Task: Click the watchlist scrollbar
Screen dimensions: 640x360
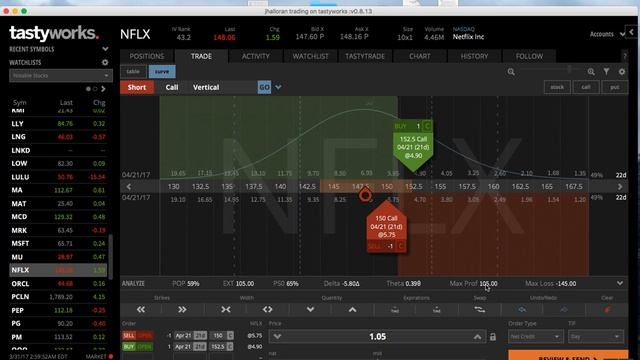Action: pos(110,257)
